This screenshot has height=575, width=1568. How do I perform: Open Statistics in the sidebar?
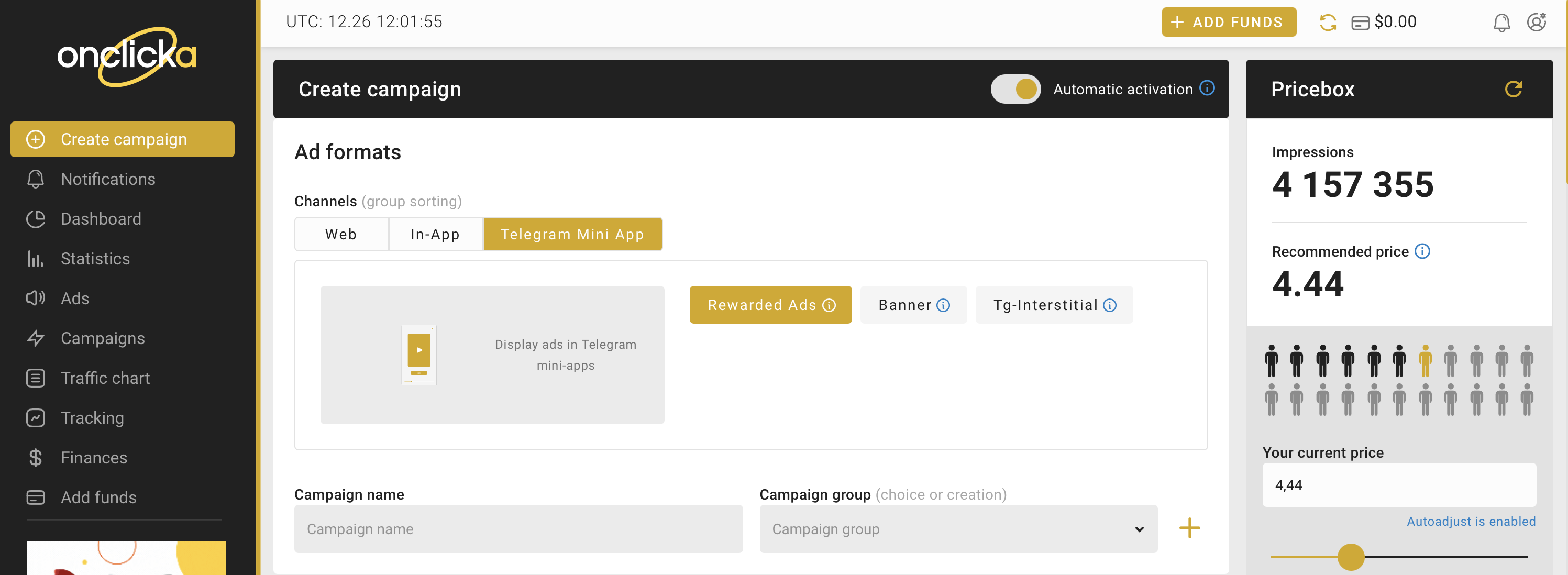pyautogui.click(x=95, y=259)
